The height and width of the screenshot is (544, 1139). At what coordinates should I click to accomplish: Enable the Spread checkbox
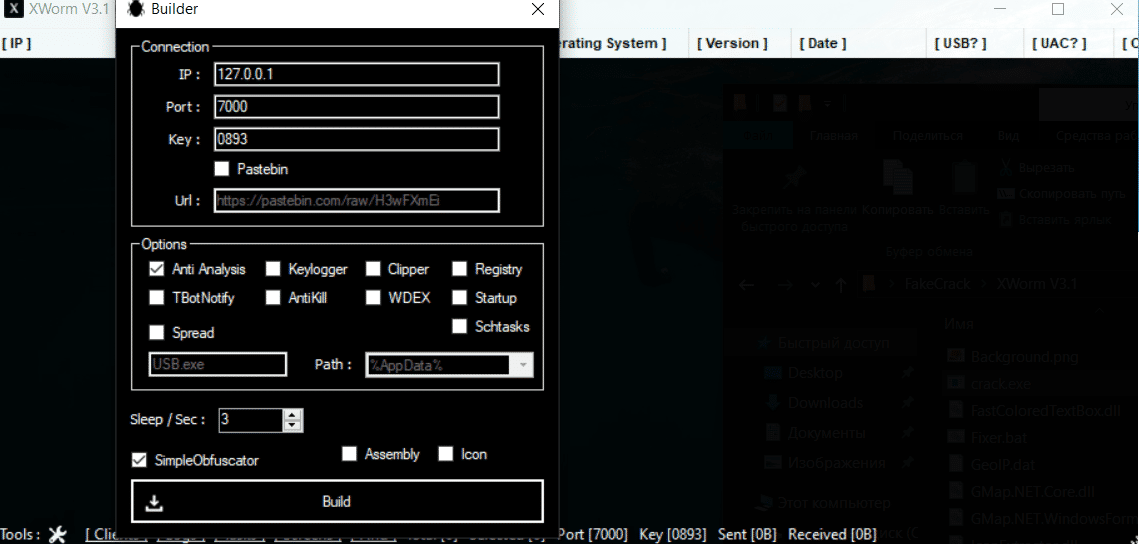pos(156,333)
